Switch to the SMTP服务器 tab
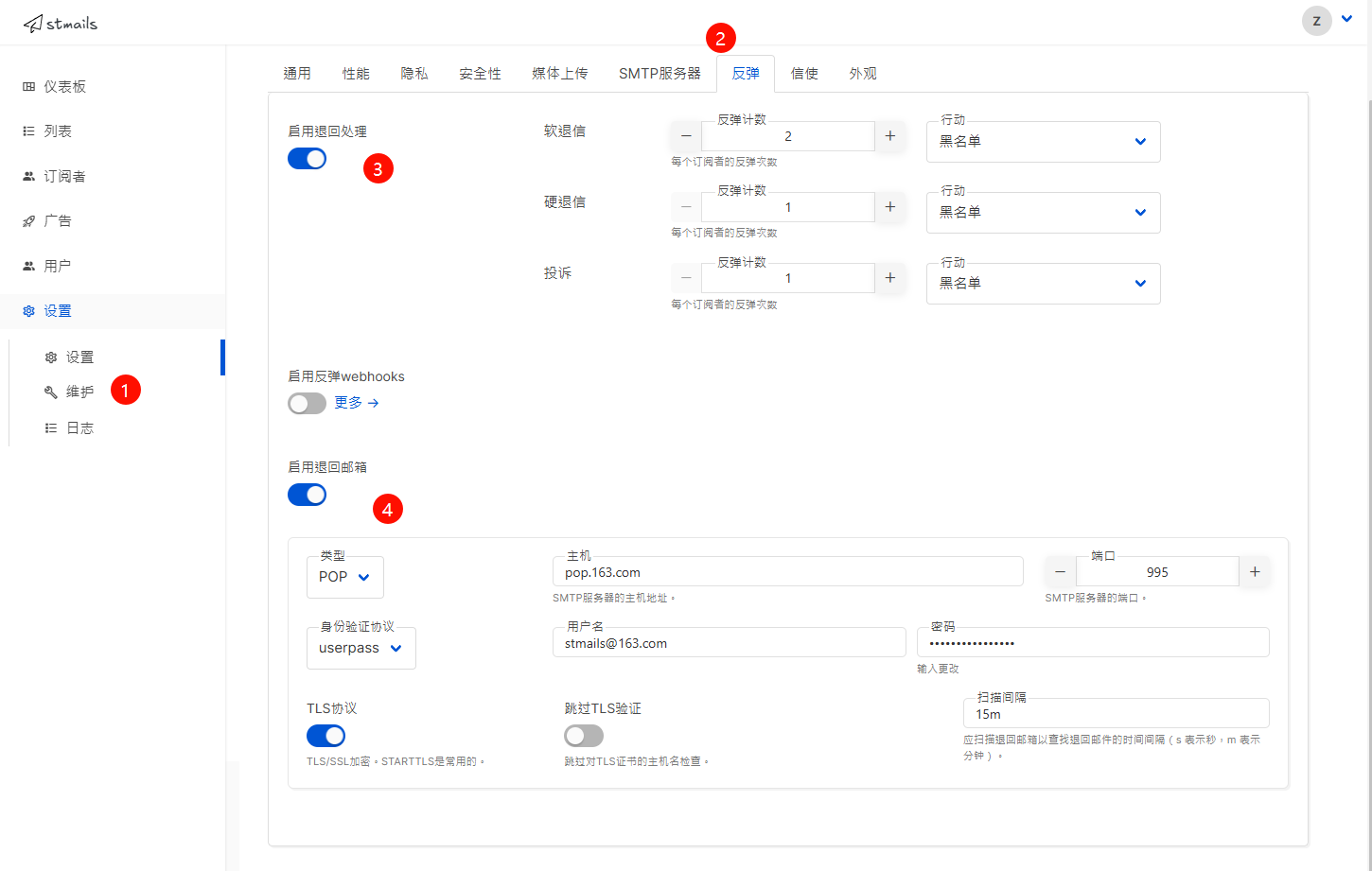The height and width of the screenshot is (871, 1372). click(x=660, y=73)
